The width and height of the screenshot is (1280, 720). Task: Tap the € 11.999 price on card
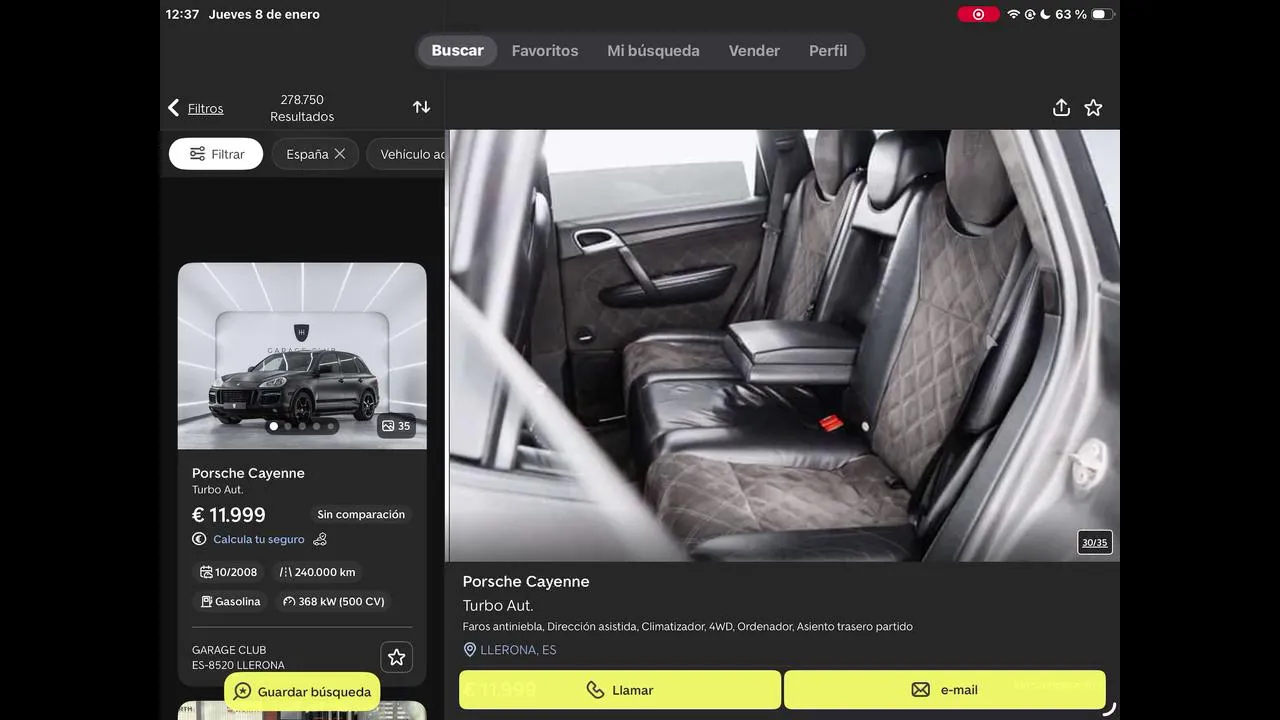pyautogui.click(x=229, y=515)
